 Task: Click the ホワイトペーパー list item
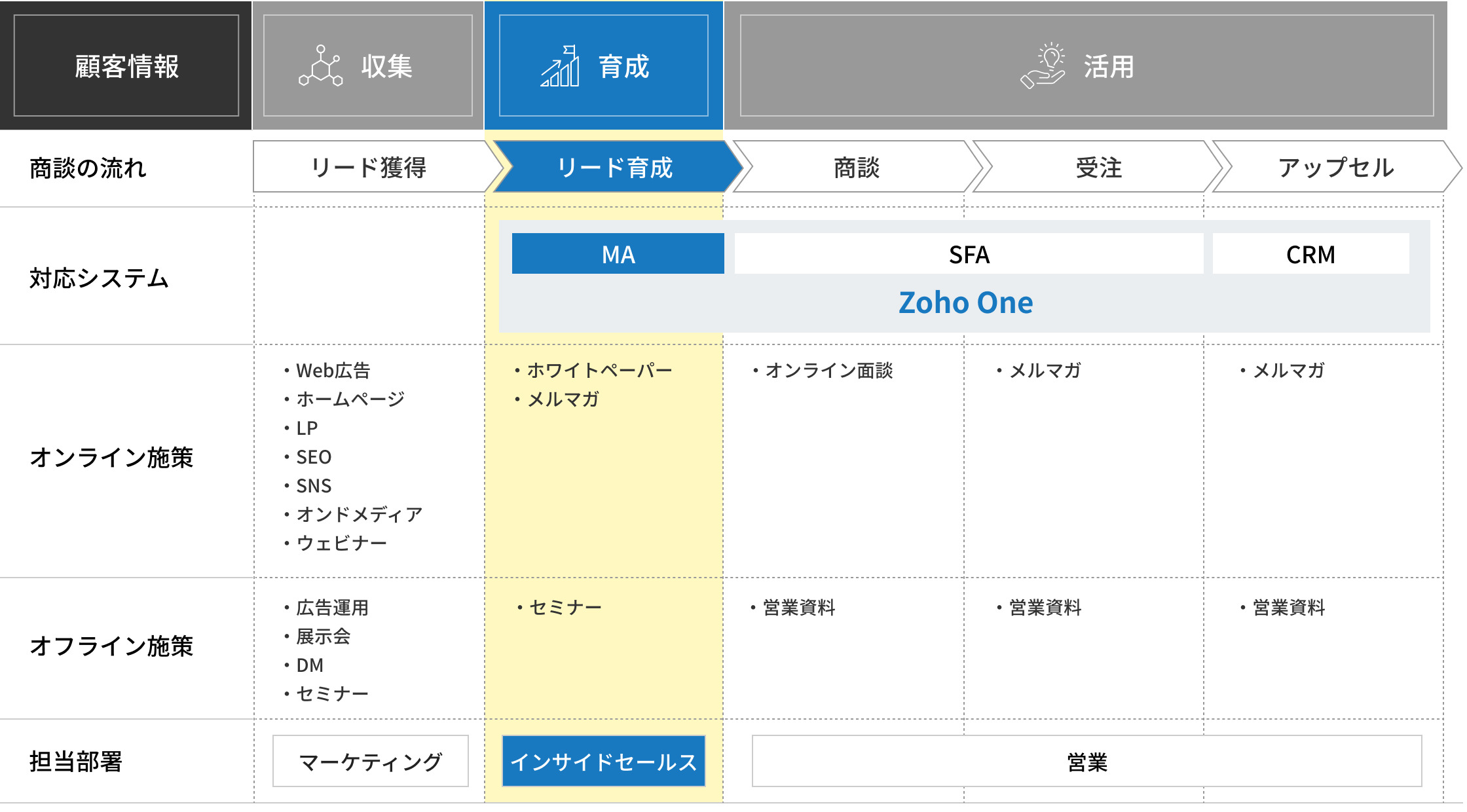(599, 370)
